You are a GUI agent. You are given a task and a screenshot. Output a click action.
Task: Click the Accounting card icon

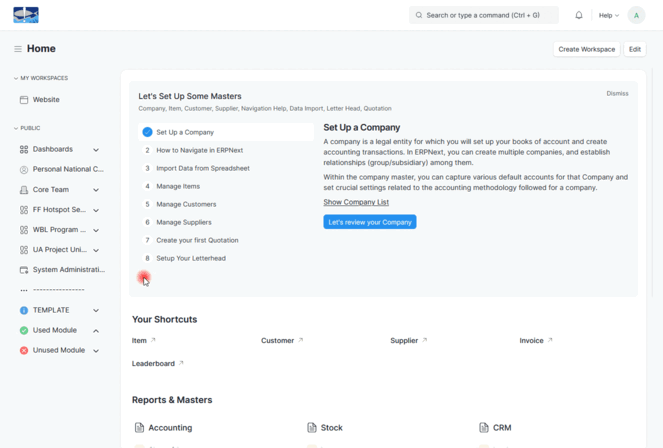139,427
